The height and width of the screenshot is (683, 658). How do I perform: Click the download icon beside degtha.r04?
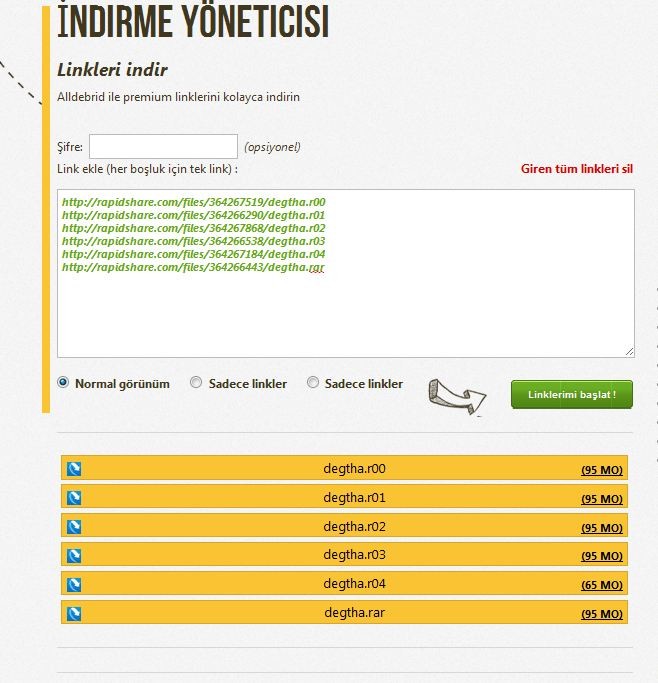coord(74,585)
